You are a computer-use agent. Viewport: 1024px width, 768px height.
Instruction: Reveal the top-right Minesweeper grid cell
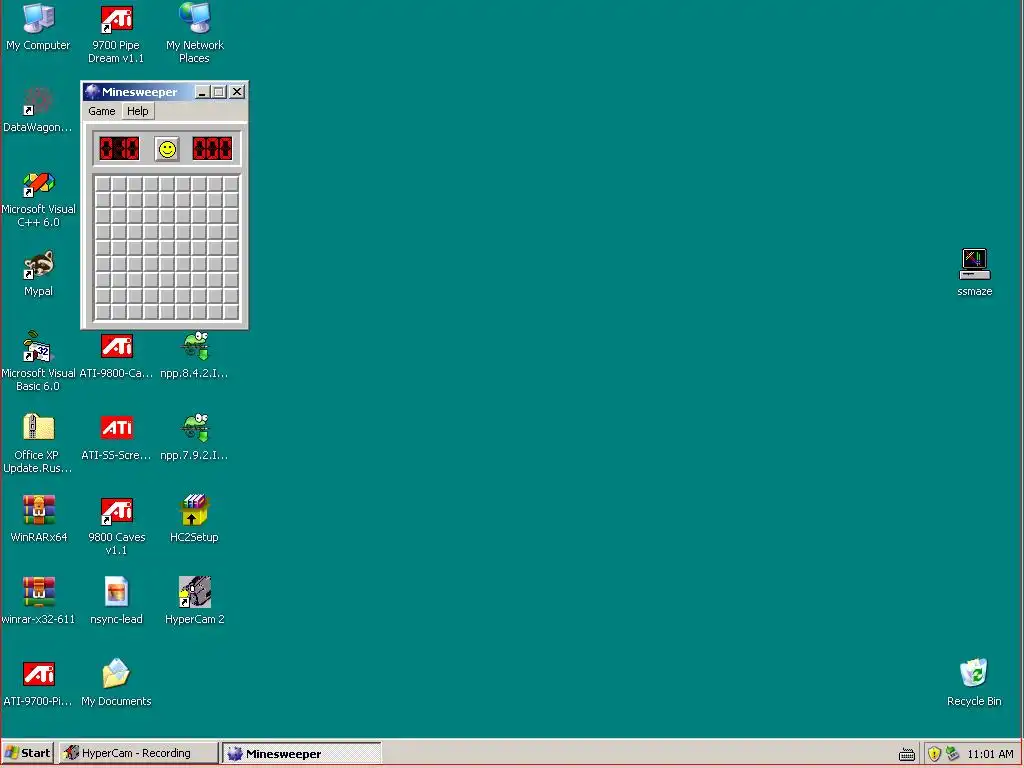(x=231, y=184)
